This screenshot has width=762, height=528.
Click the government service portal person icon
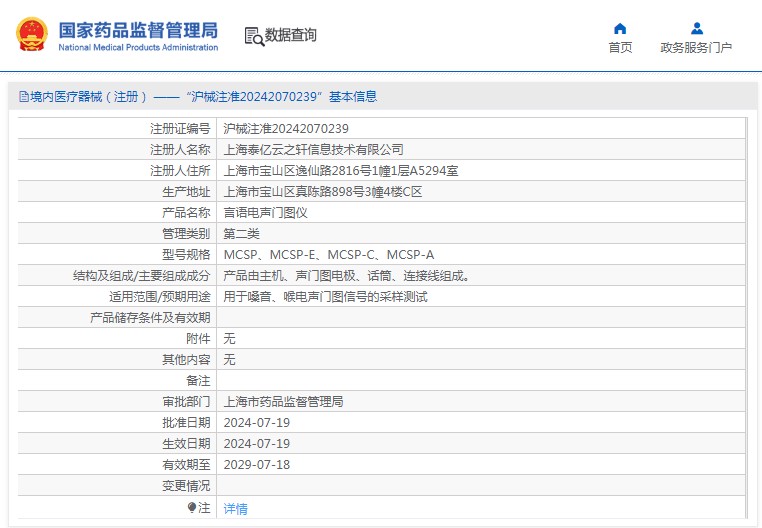[x=697, y=29]
